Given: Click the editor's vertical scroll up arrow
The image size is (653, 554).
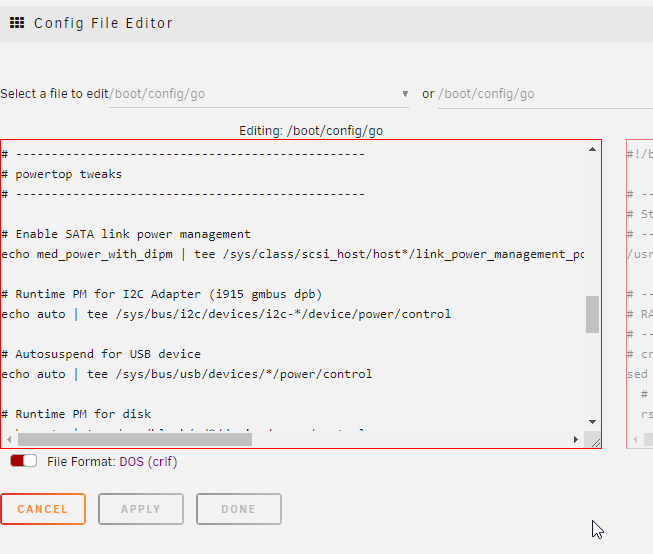Looking at the screenshot, I should (592, 149).
